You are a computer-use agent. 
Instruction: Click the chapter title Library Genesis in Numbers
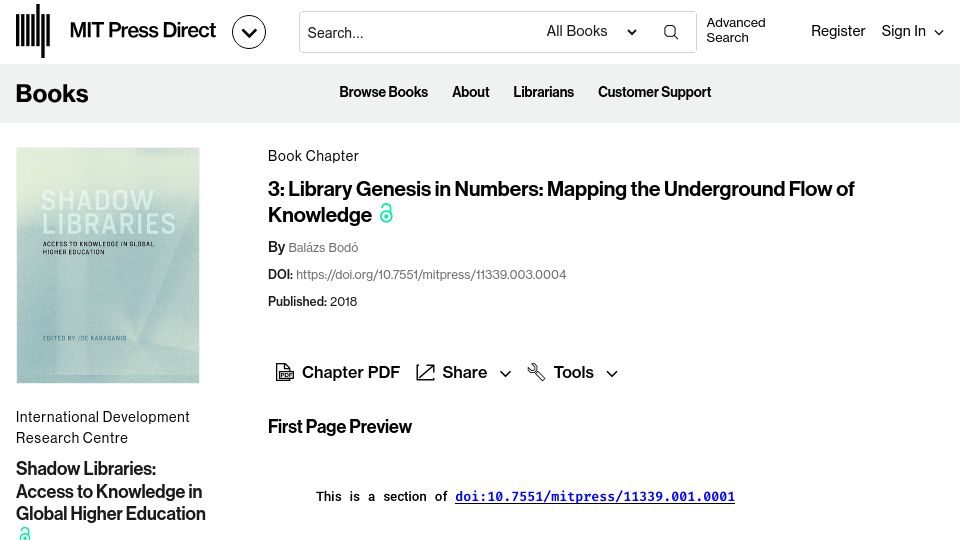[561, 201]
